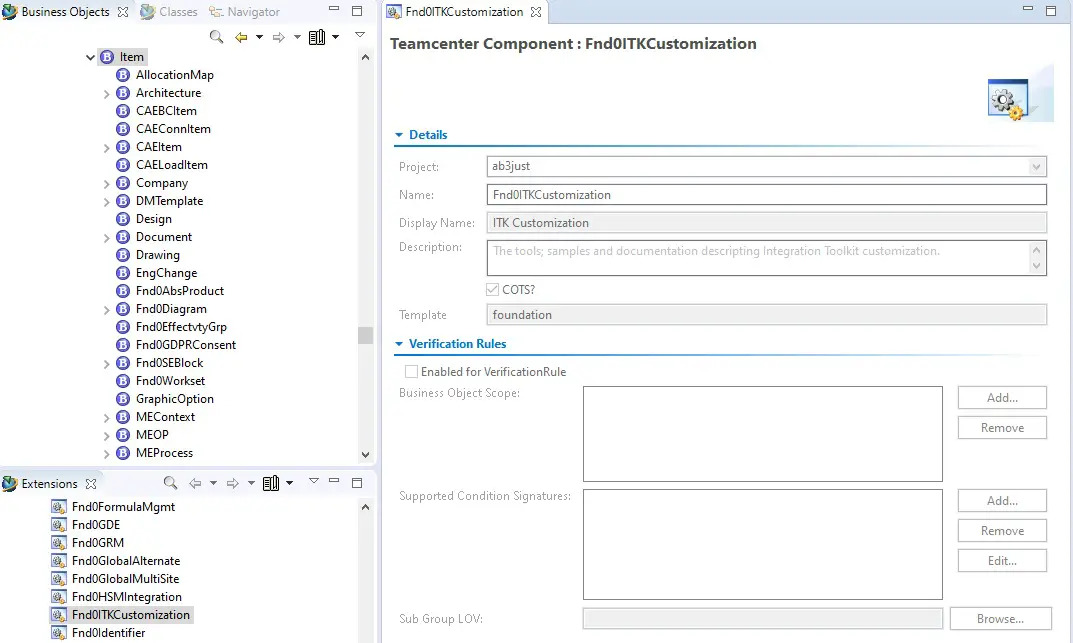The width and height of the screenshot is (1073, 643).
Task: Open the Business Objects view menu
Action: [360, 34]
